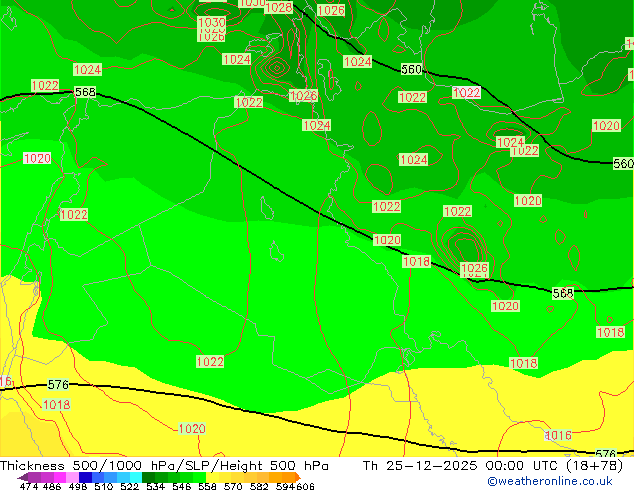This screenshot has height=490, width=634.
Task: Click the '1016' pressure label in the yellow zone
Action: coord(558,435)
